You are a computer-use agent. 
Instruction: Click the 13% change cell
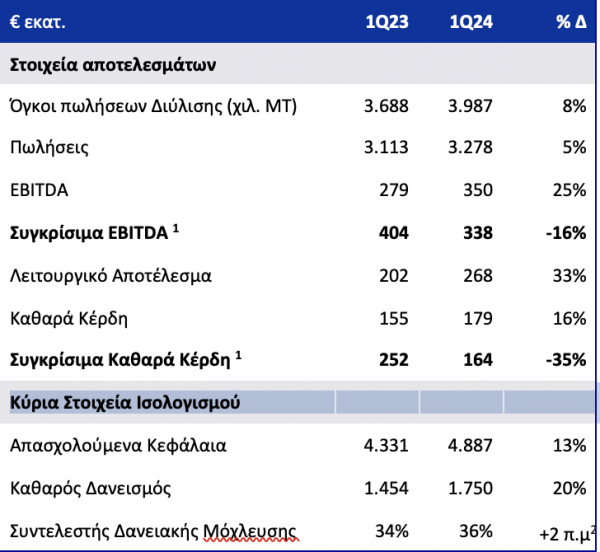point(570,446)
